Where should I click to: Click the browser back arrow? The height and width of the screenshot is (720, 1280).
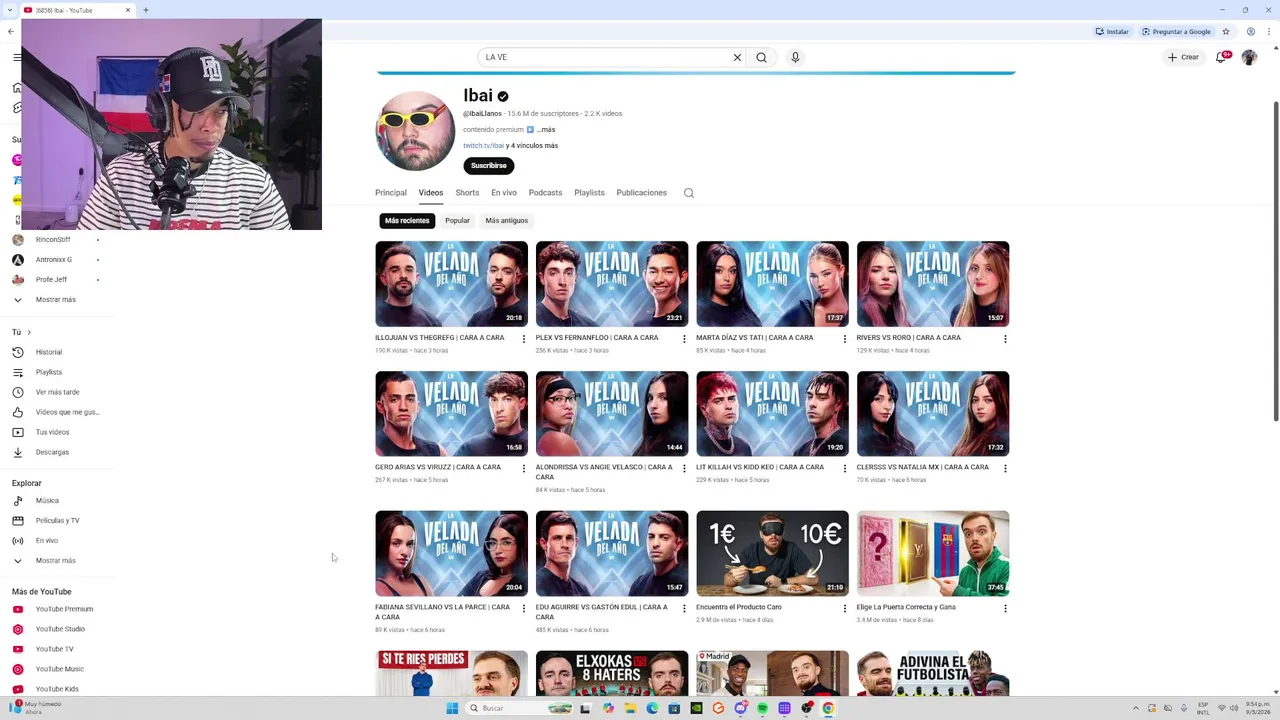10,31
